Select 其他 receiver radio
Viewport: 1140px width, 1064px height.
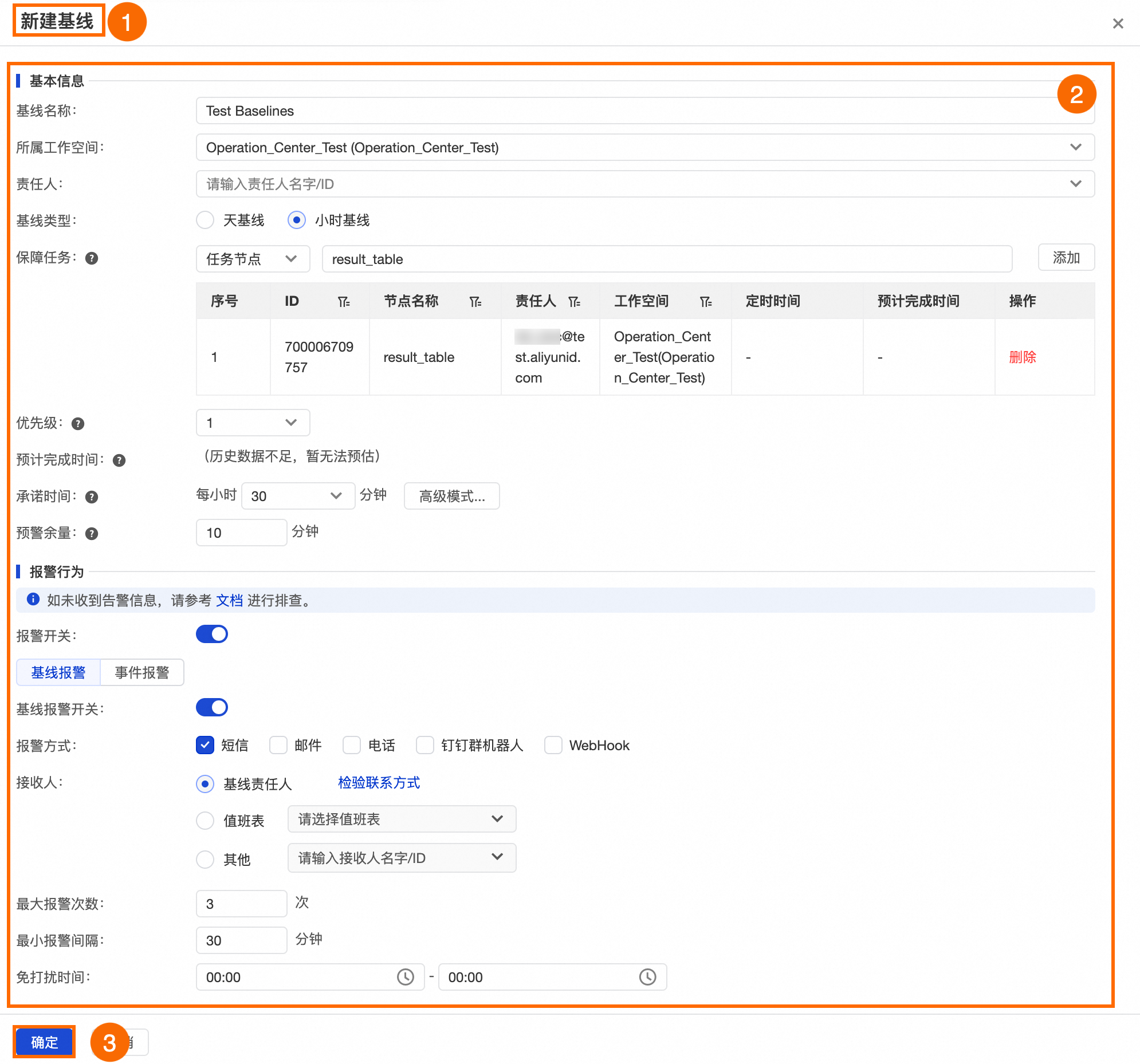tap(205, 860)
